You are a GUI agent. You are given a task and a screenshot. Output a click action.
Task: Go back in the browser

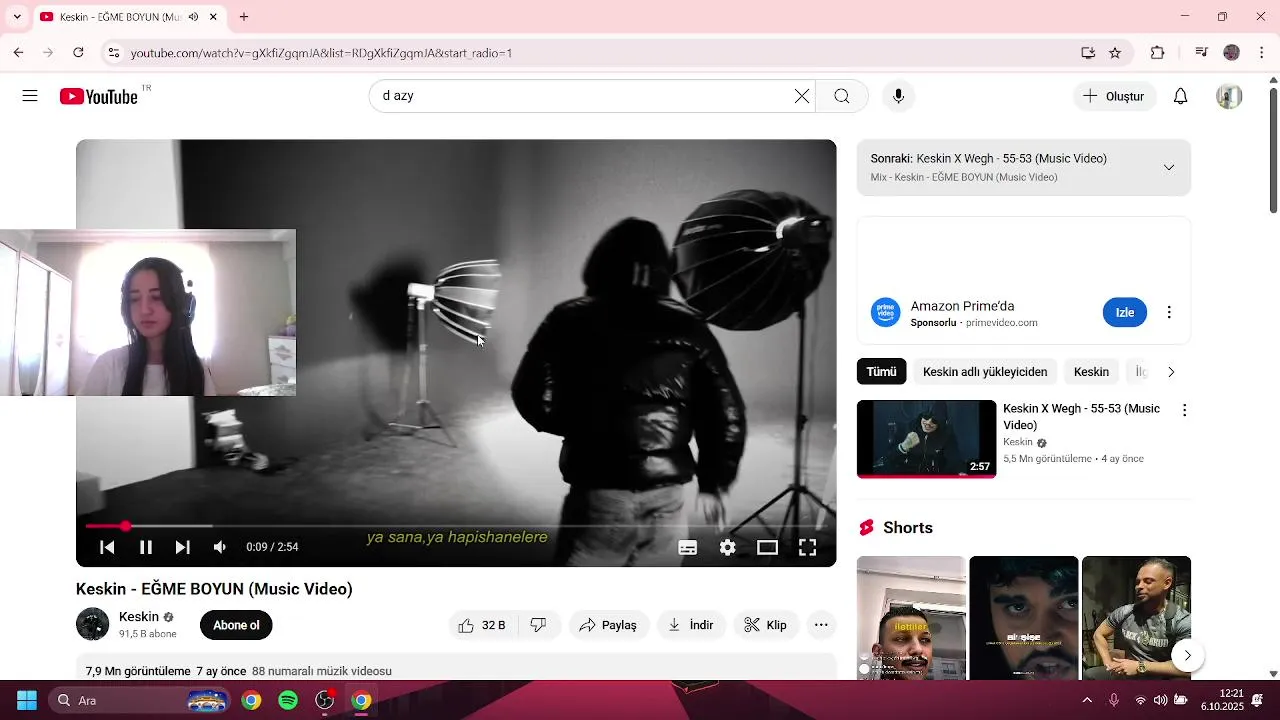[18, 52]
